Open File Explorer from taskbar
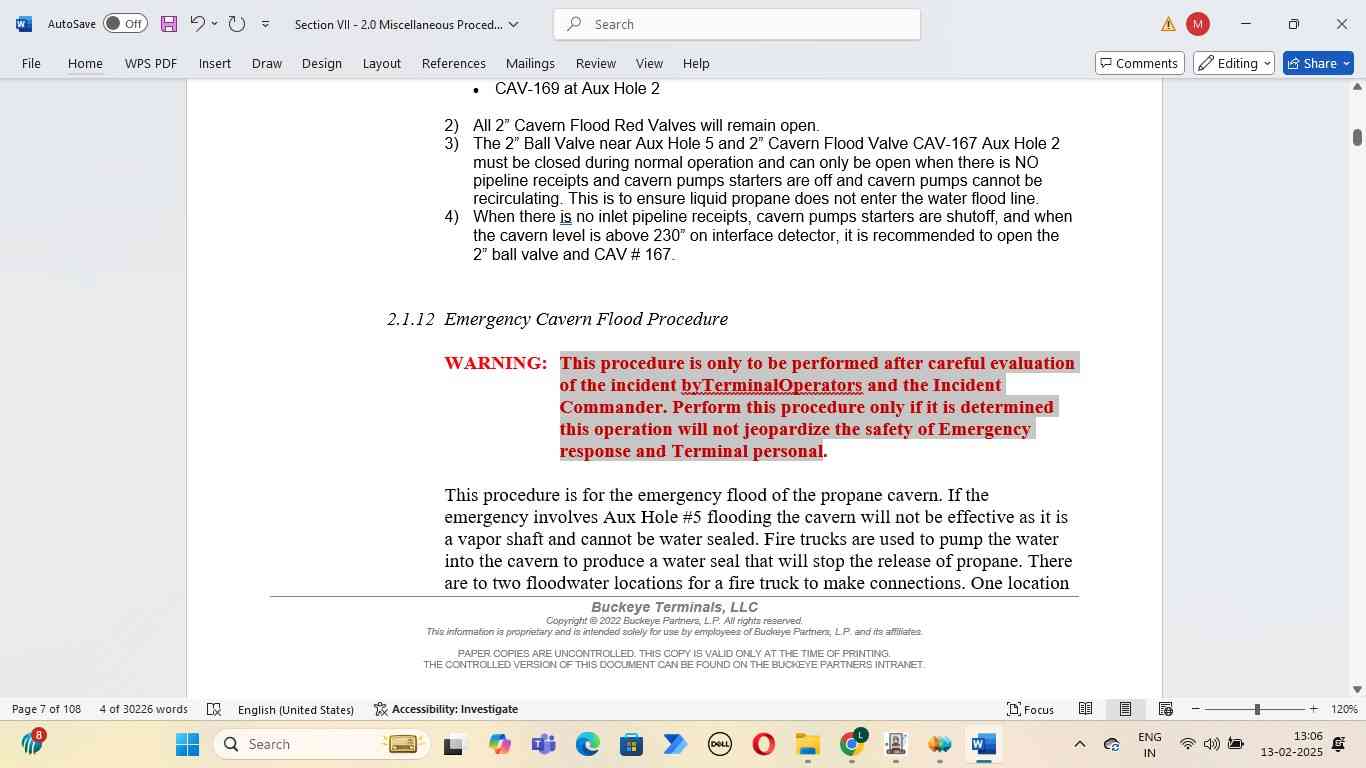Screen dimensions: 1366x768 click(x=807, y=744)
